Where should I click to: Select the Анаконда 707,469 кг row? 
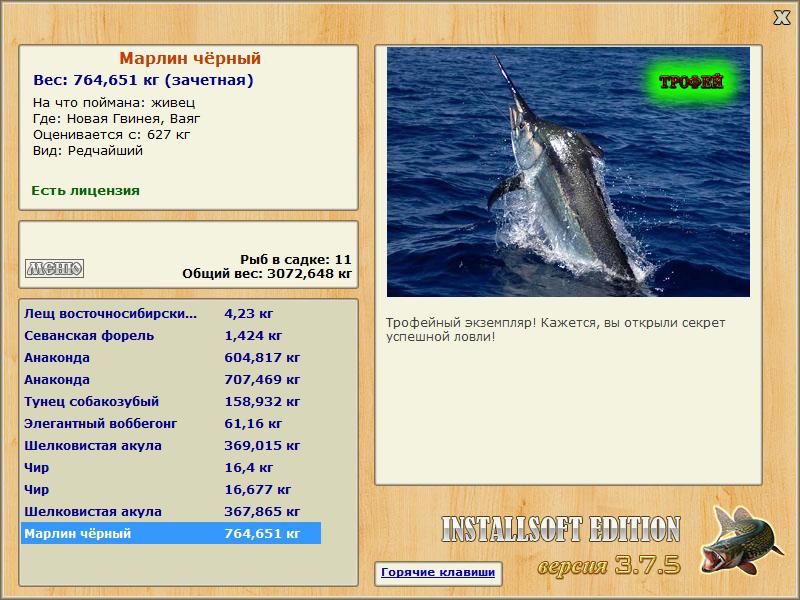pos(171,380)
